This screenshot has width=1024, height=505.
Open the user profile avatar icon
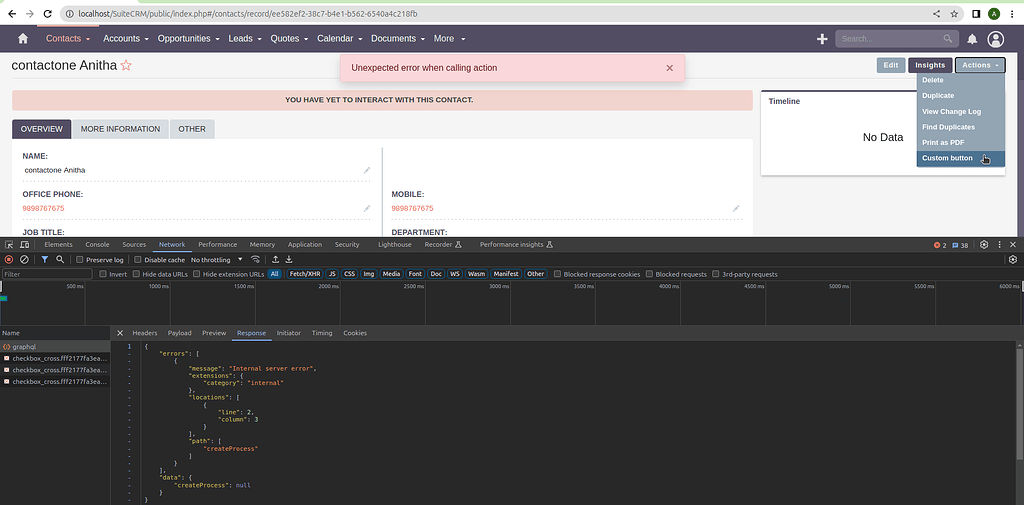[996, 39]
